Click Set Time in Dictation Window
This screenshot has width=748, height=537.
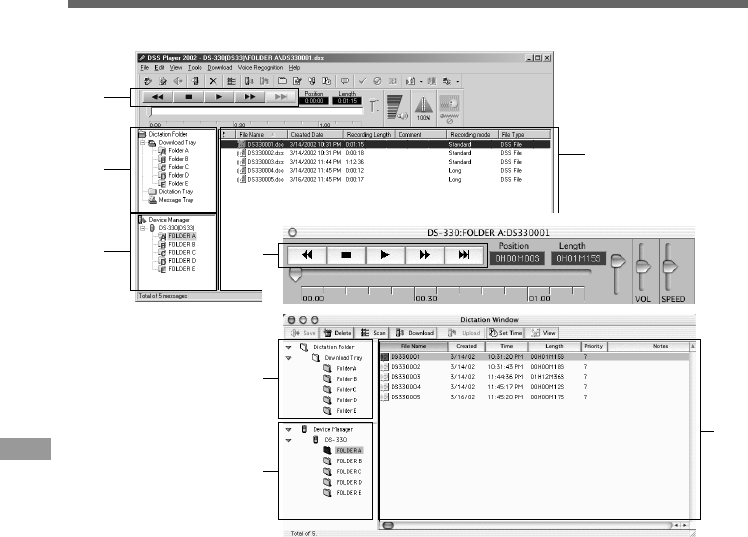tap(505, 333)
